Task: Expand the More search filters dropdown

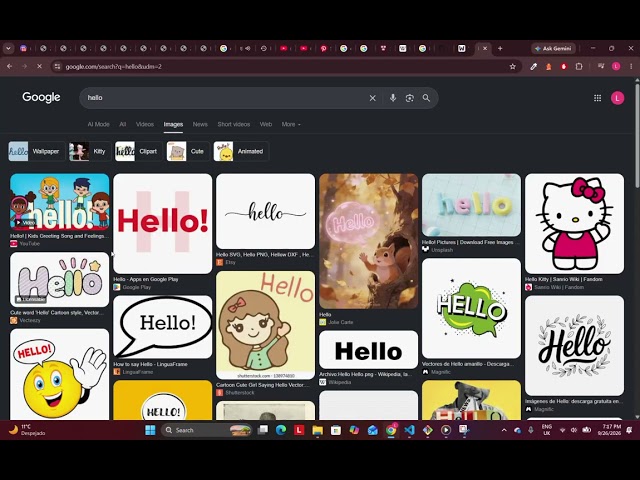Action: [x=291, y=124]
